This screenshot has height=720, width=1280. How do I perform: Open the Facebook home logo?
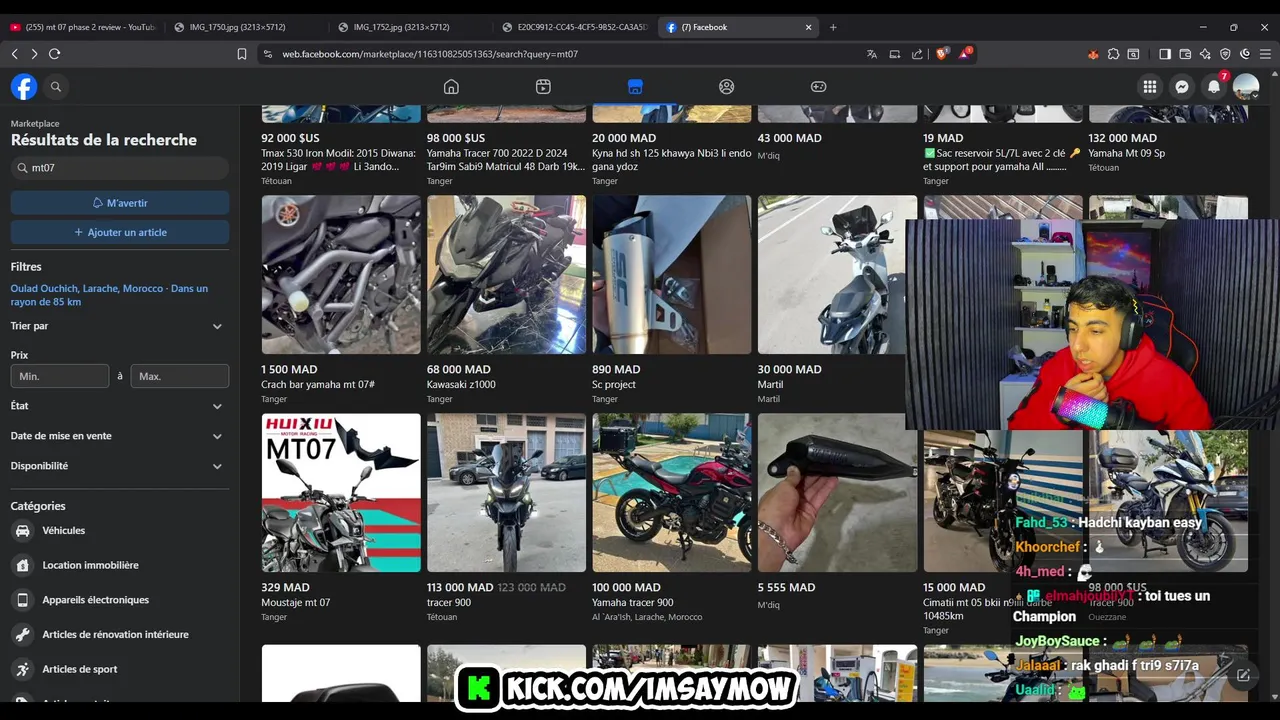24,87
